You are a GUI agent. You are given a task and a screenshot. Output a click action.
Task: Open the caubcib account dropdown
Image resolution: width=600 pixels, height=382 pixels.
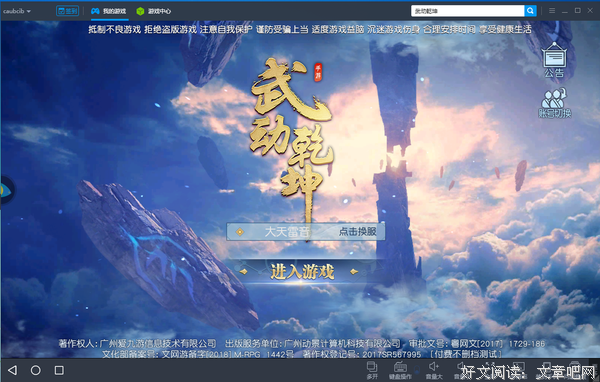tap(17, 11)
